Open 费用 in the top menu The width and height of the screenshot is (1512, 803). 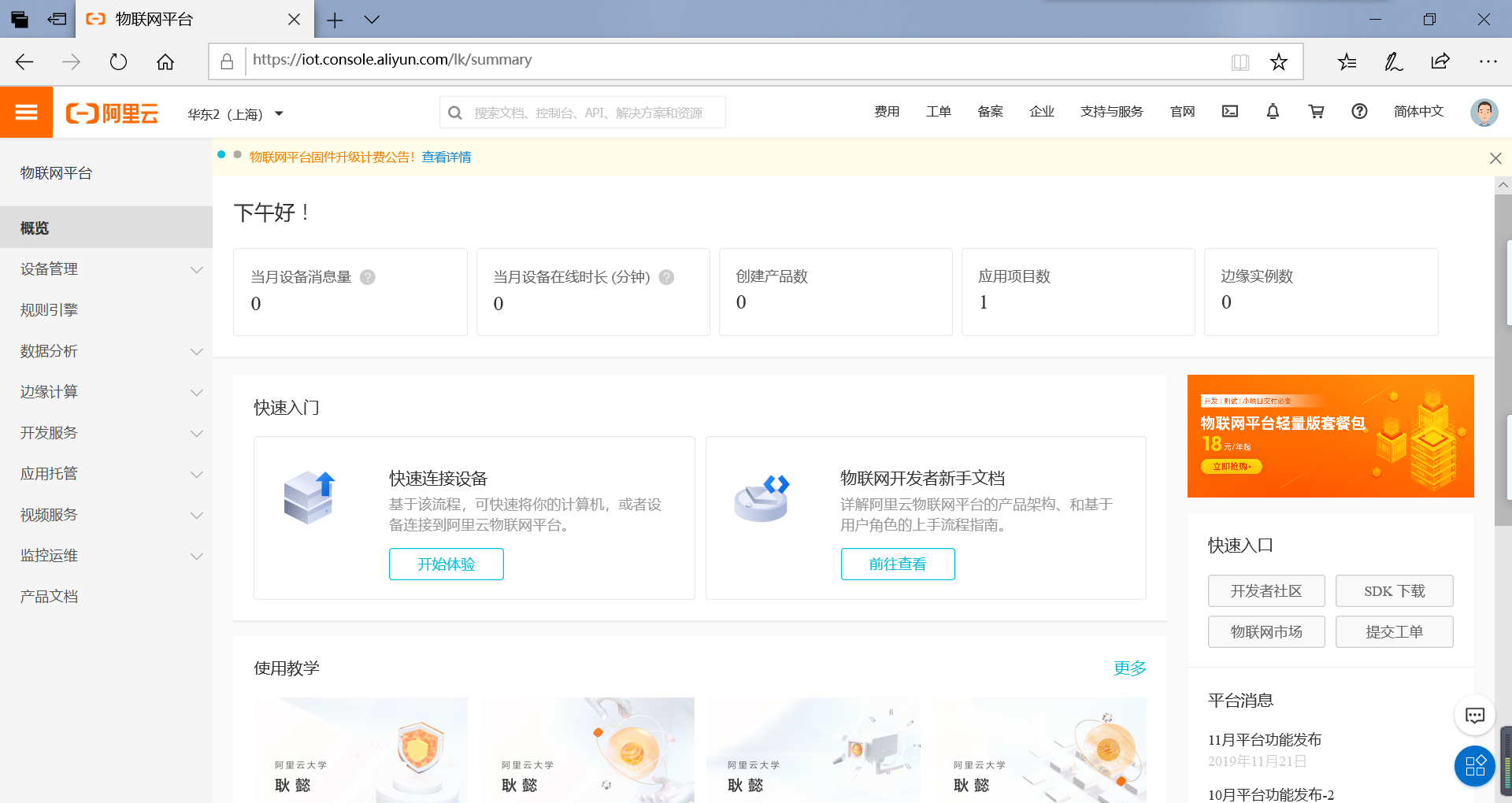pos(887,112)
